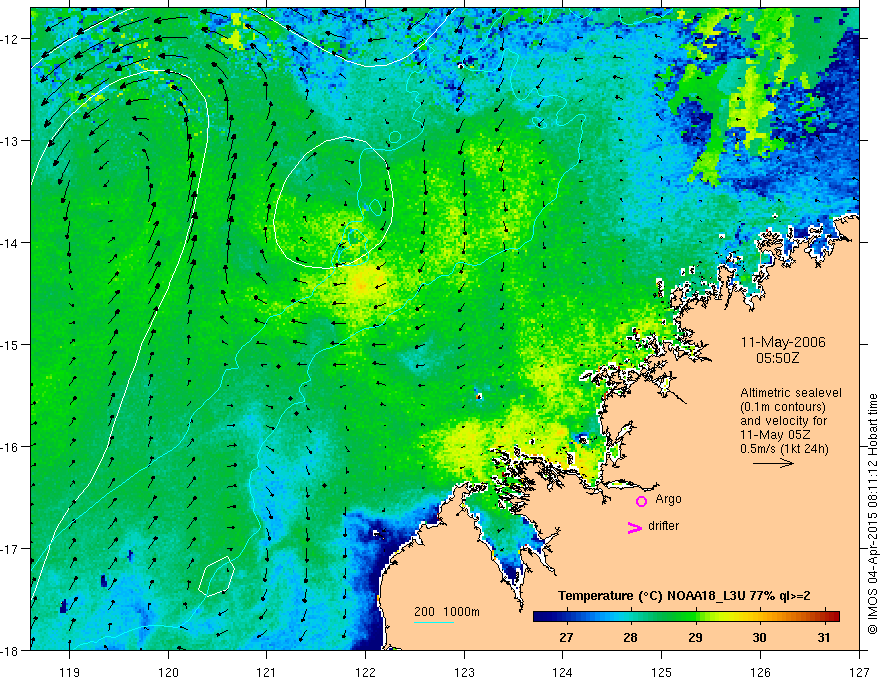Click the 0.5m/s velocity scale arrow
Screen dimensions: 880x680
773,463
